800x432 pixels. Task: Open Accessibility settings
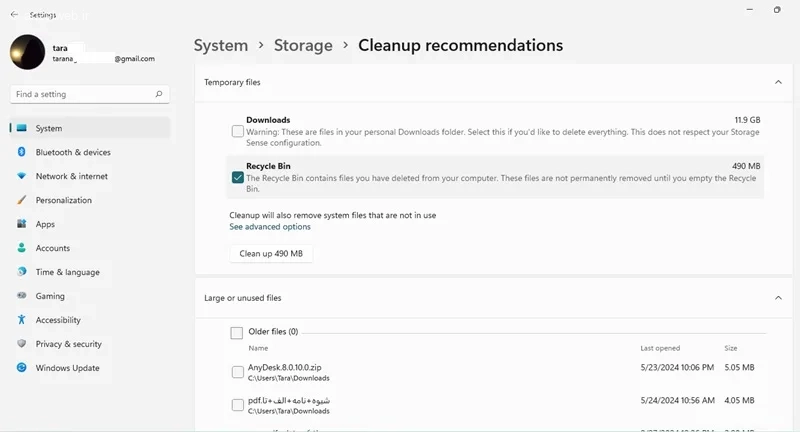(x=90, y=320)
